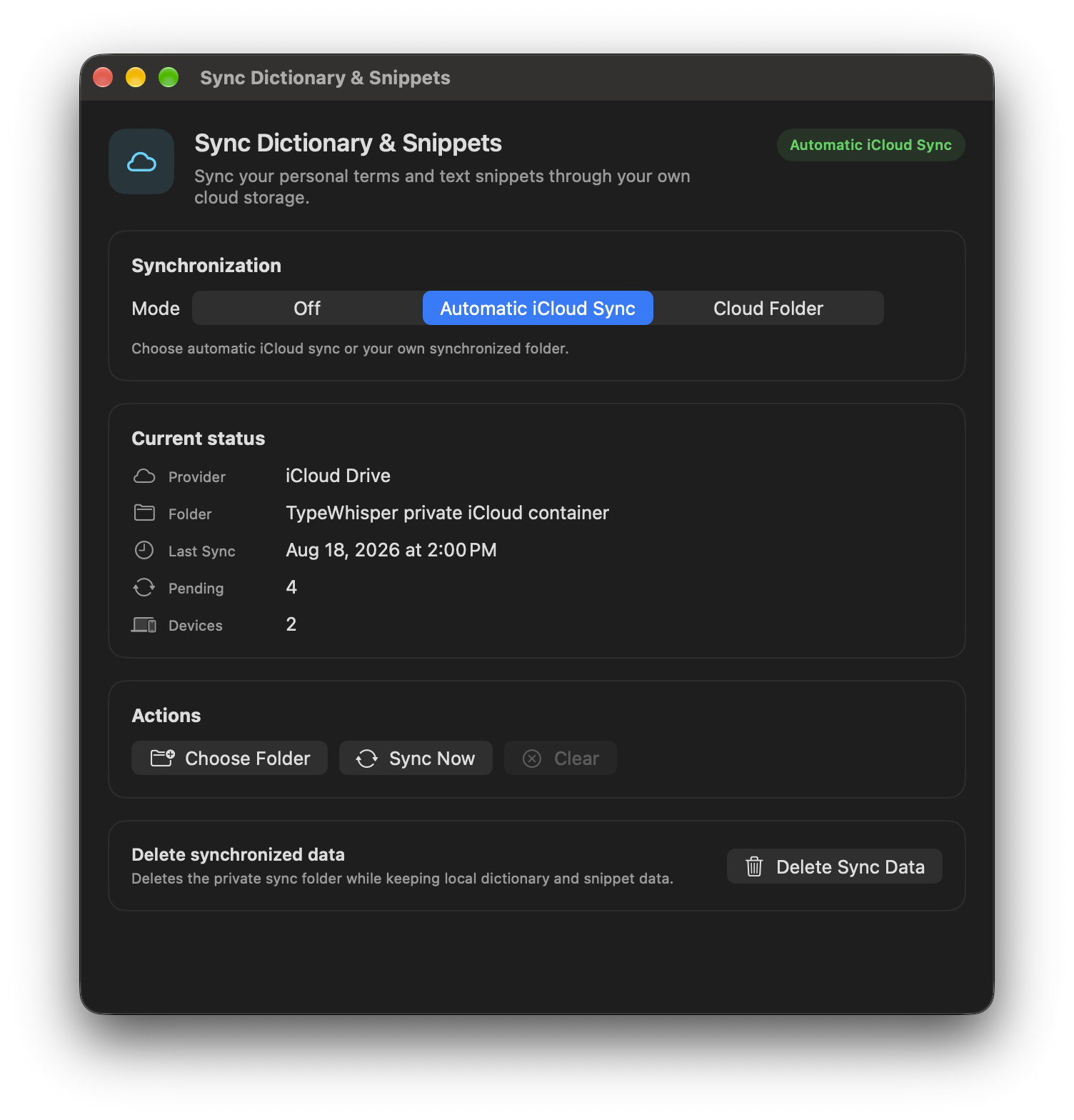Click the large 'Sync Dictionary & Snippets' header
1074x1120 pixels.
tap(348, 143)
